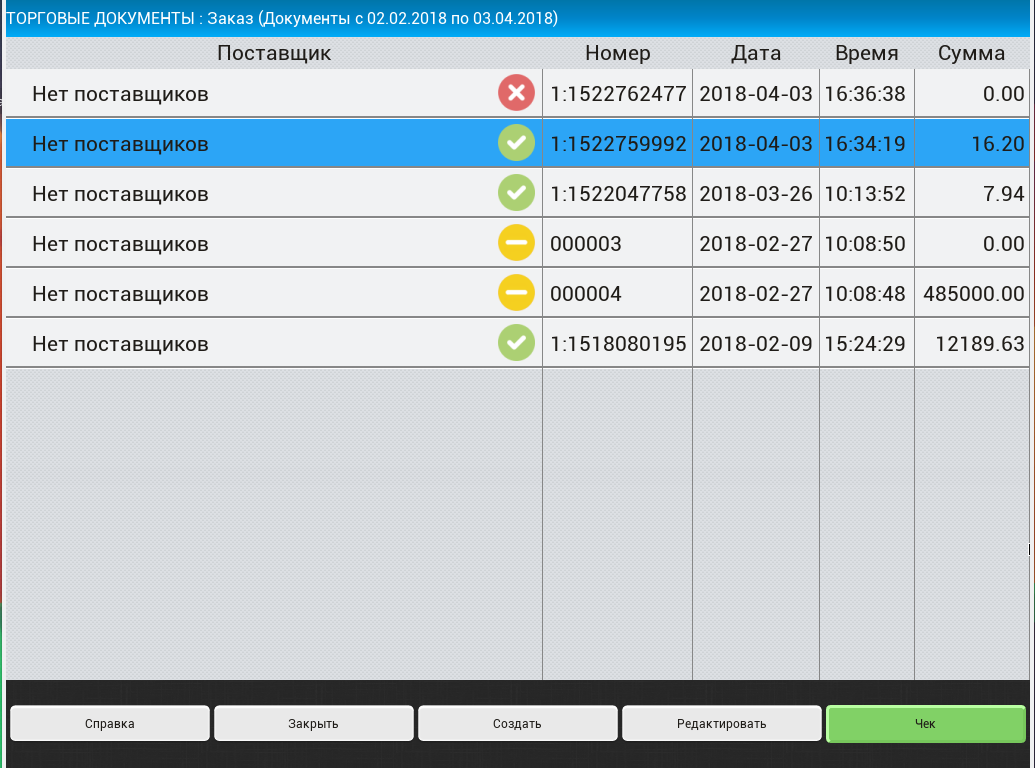Click the time cell 10:08:50
Viewport: 1035px width, 768px height.
pyautogui.click(x=865, y=244)
